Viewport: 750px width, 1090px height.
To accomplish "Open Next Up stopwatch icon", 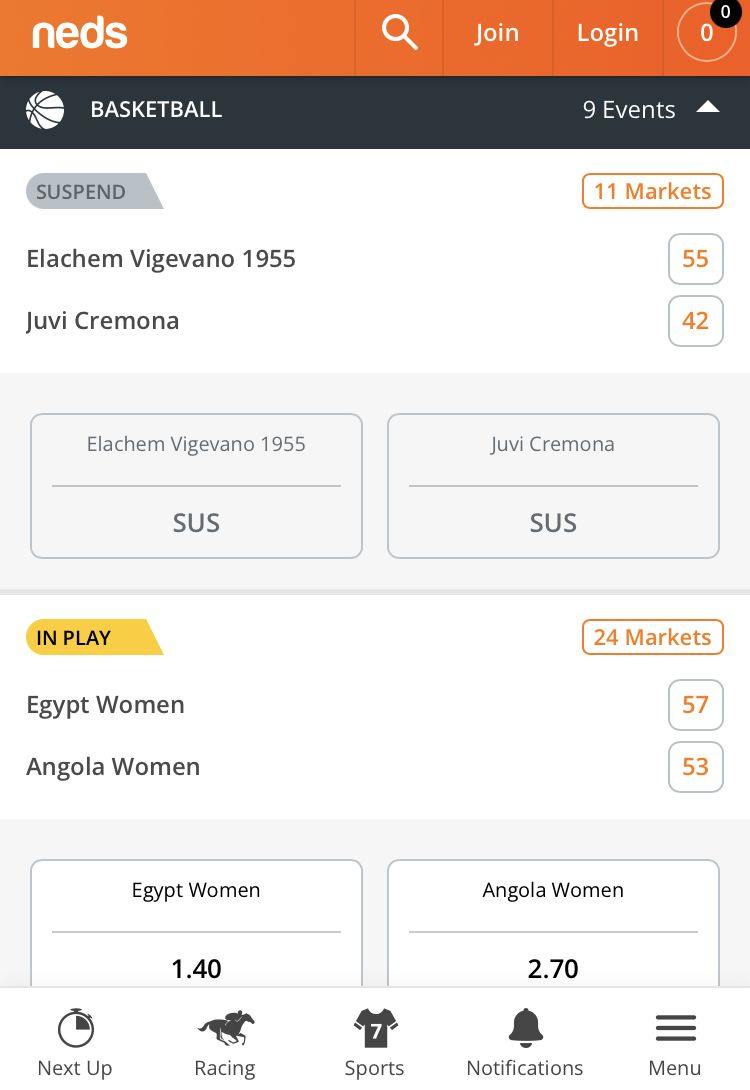I will 75,1030.
